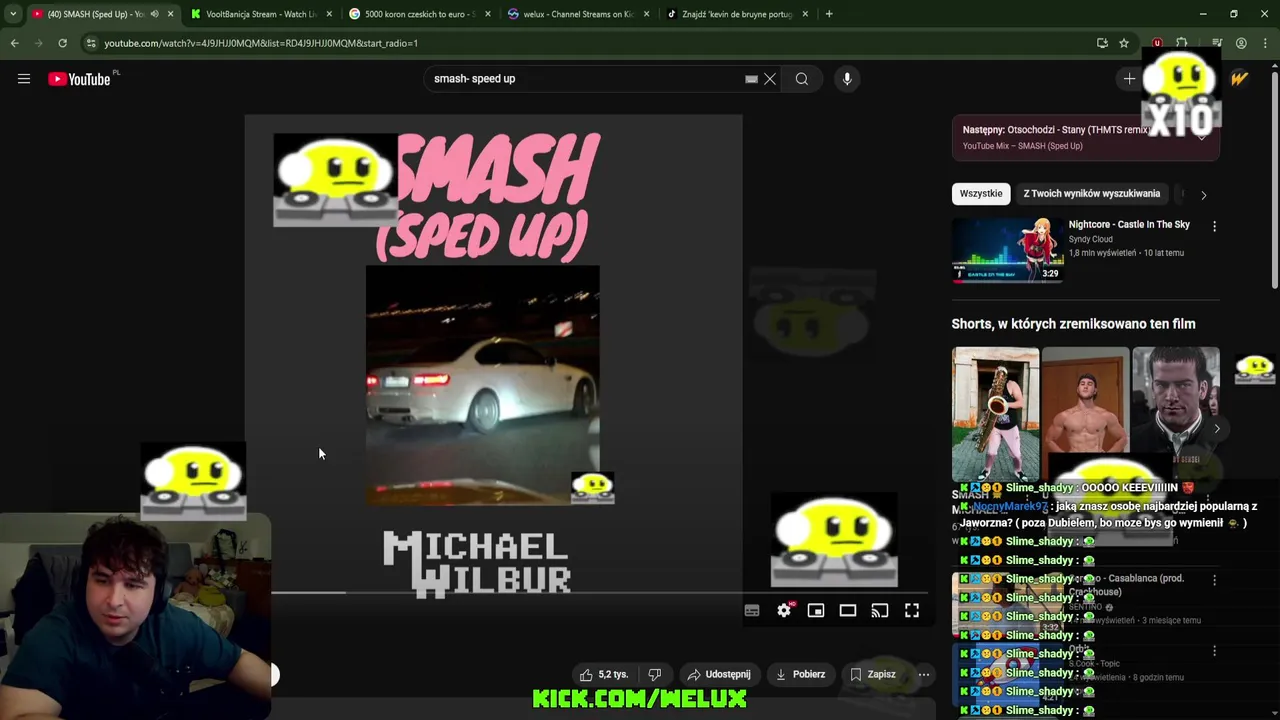Close the VooltBanicja Stream tab

(329, 14)
